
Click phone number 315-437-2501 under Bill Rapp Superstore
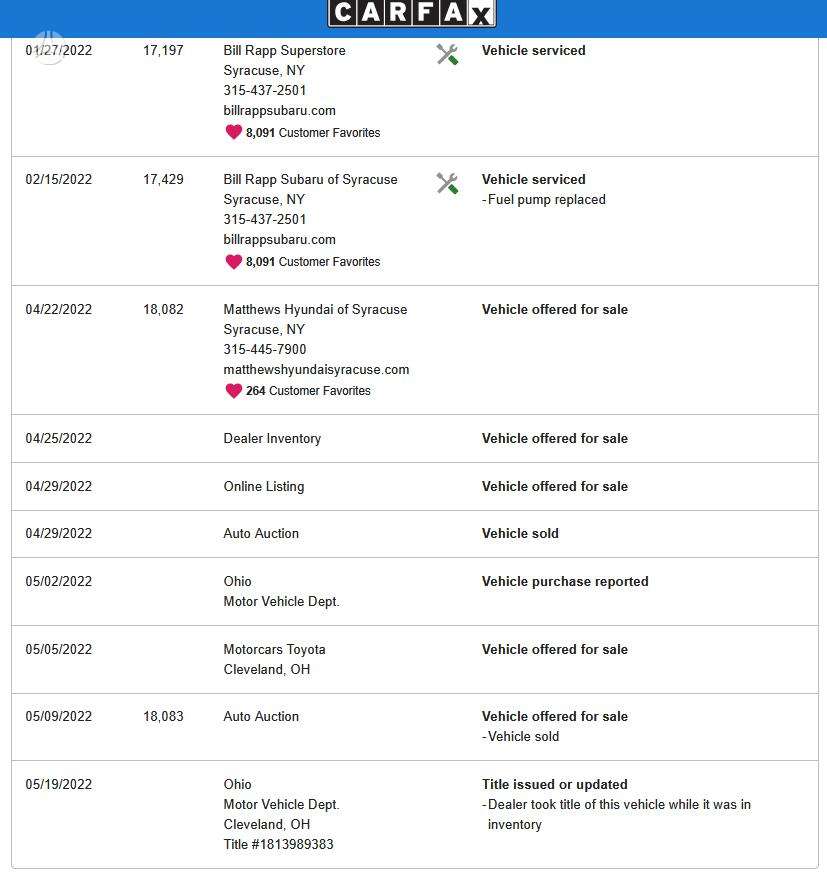(x=265, y=90)
